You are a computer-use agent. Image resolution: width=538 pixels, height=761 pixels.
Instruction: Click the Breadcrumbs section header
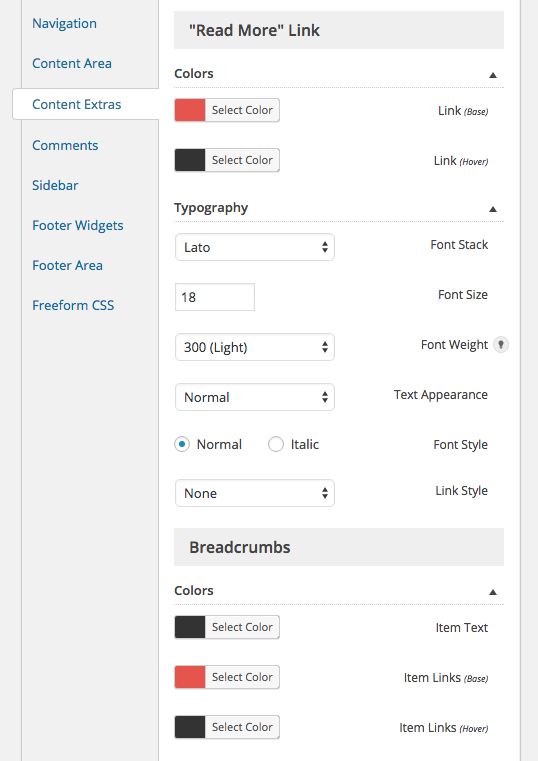pos(339,547)
